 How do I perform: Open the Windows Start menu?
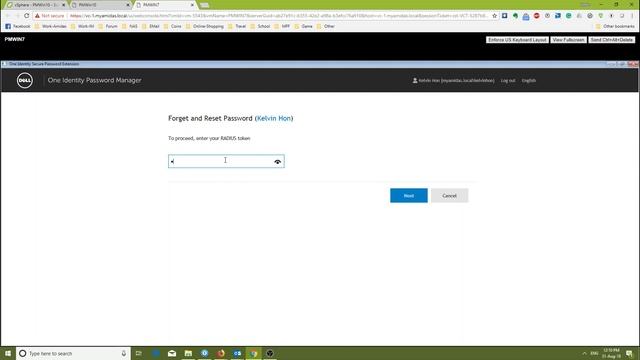(8, 353)
